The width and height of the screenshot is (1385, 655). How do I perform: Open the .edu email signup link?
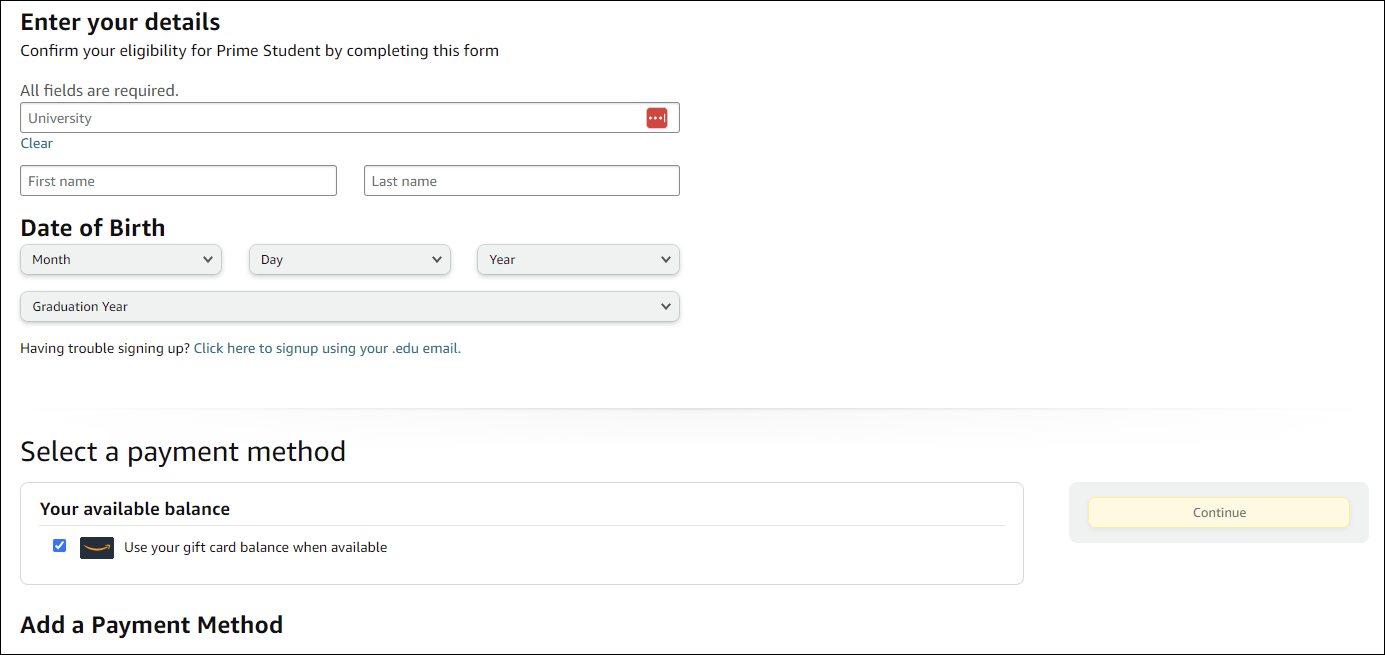[x=327, y=349]
